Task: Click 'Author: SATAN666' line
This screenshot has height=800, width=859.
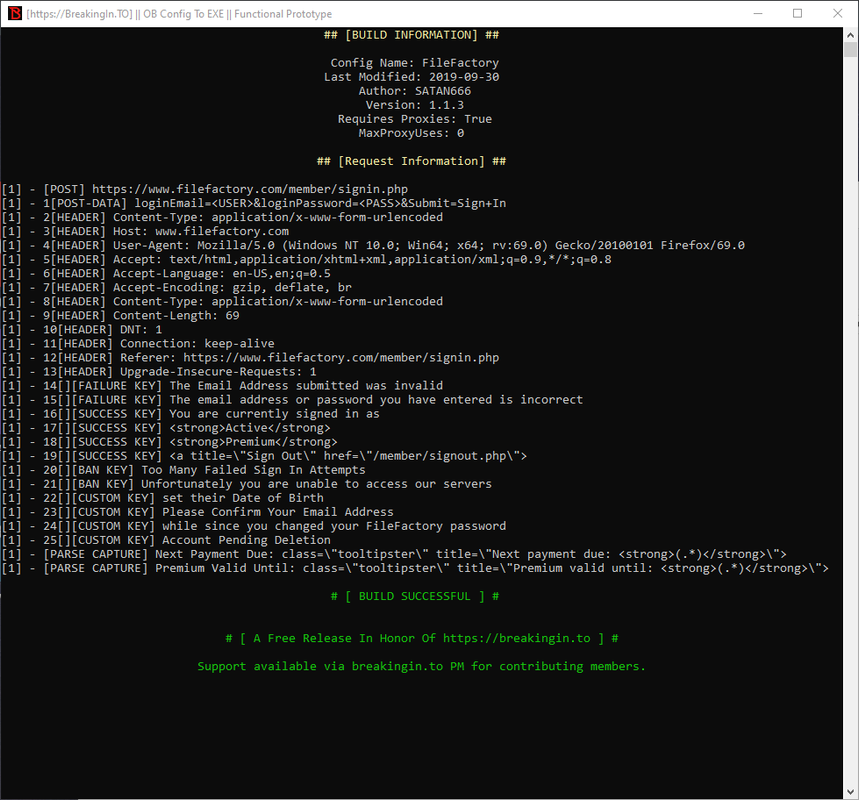Action: pos(415,91)
